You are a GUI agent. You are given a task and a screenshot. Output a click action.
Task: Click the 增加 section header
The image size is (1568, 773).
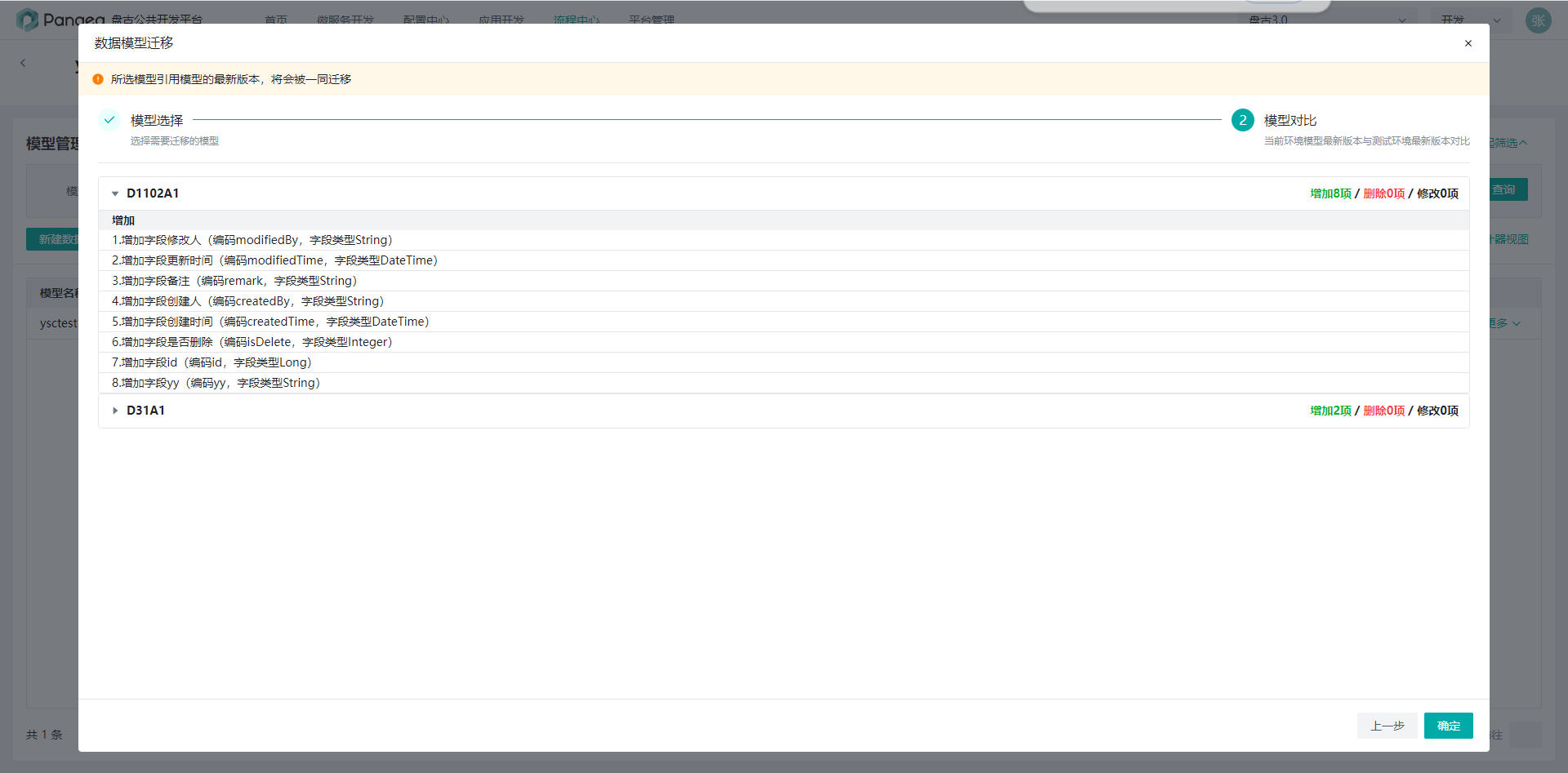(784, 220)
